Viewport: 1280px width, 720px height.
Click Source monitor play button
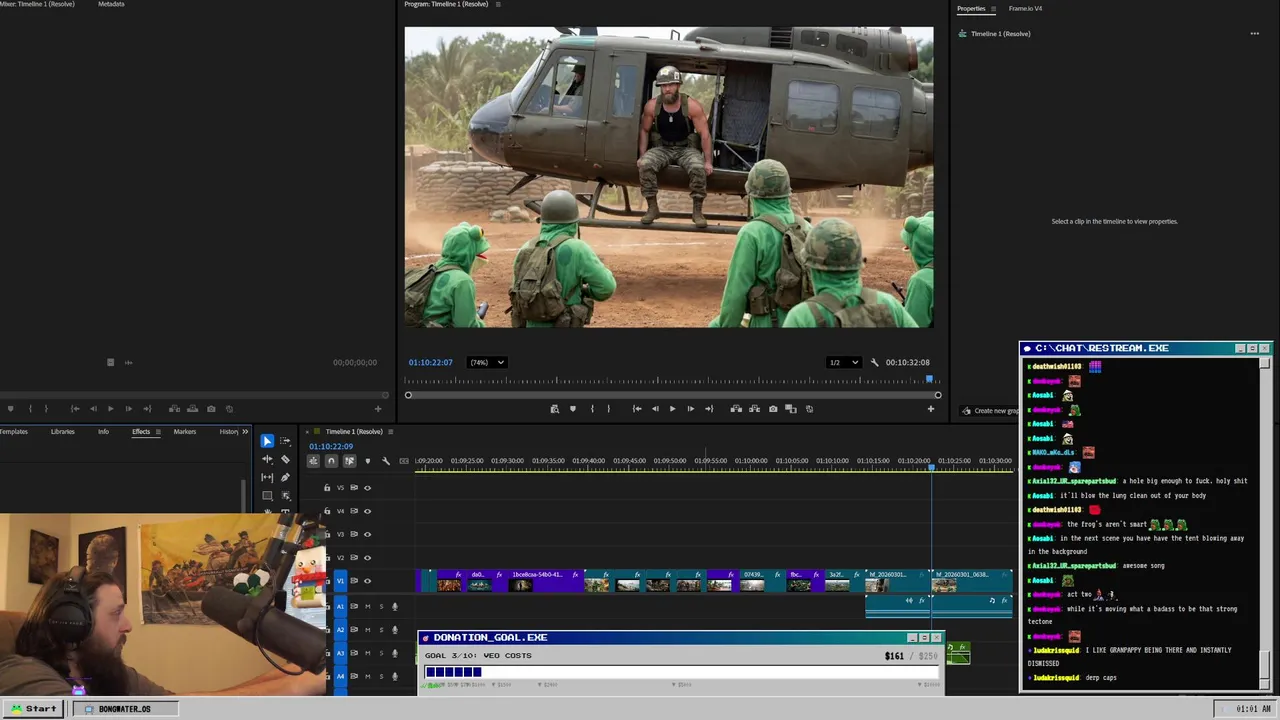click(110, 408)
